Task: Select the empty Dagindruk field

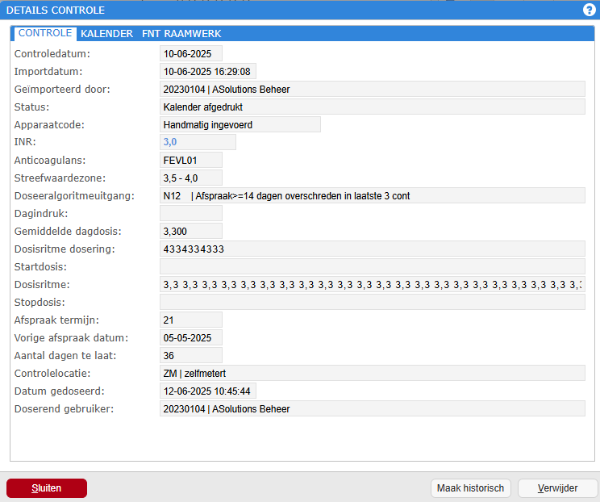Action: pyautogui.click(x=191, y=214)
